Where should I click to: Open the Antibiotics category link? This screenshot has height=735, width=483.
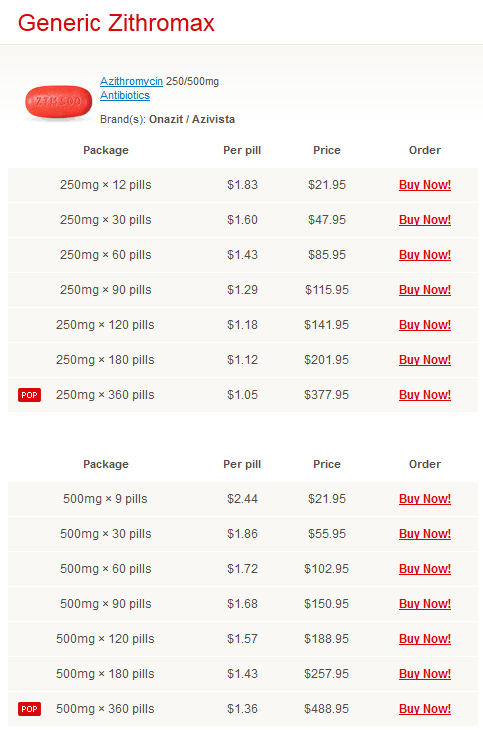125,95
